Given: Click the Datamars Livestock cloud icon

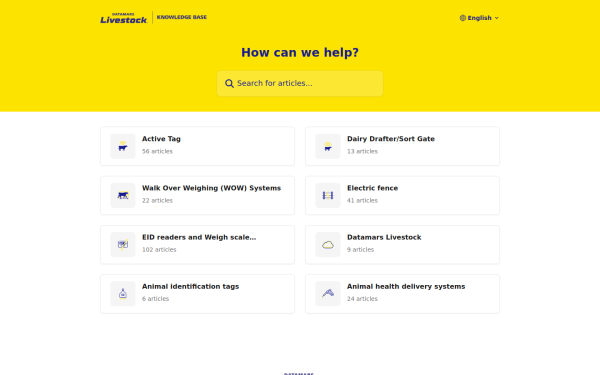Looking at the screenshot, I should [x=328, y=245].
